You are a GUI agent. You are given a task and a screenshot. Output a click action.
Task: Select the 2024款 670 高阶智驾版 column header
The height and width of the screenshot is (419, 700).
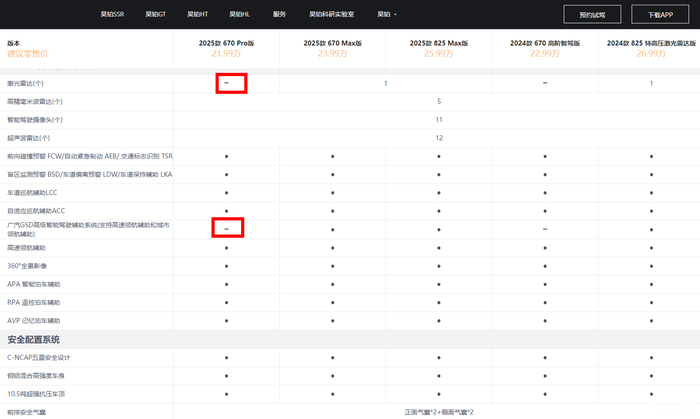[x=545, y=44]
